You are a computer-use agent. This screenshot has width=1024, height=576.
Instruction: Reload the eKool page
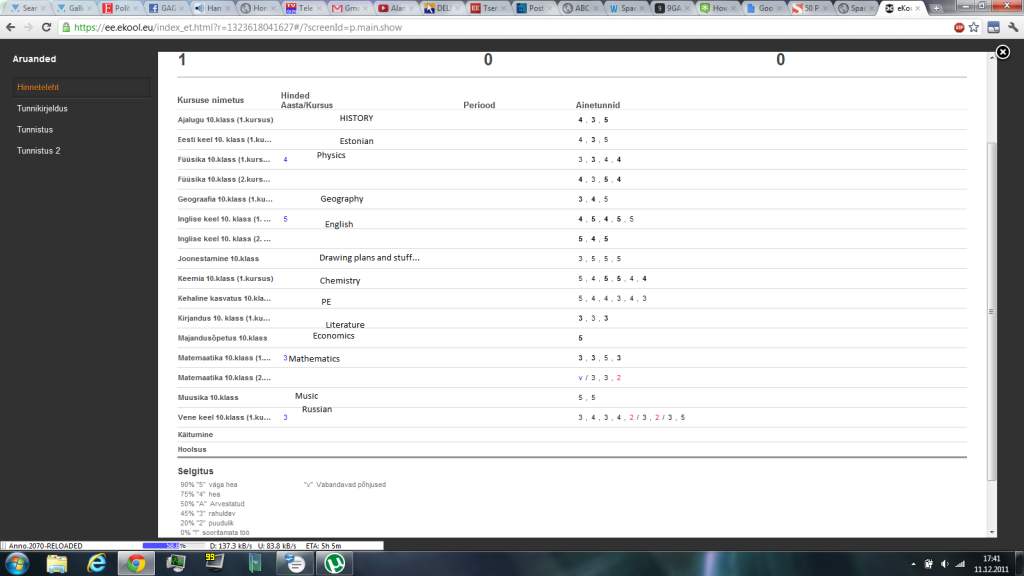[x=46, y=27]
